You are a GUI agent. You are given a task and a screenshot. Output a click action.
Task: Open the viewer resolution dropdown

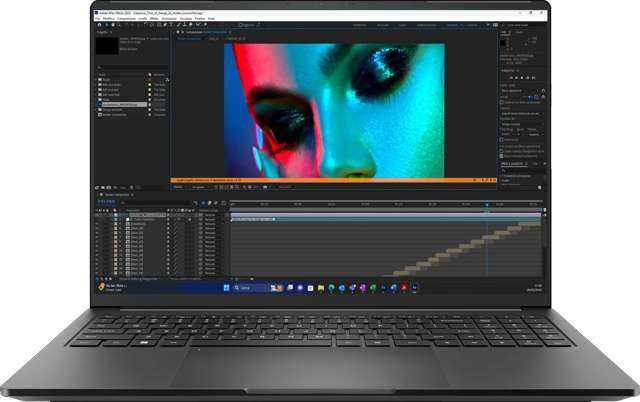click(199, 187)
